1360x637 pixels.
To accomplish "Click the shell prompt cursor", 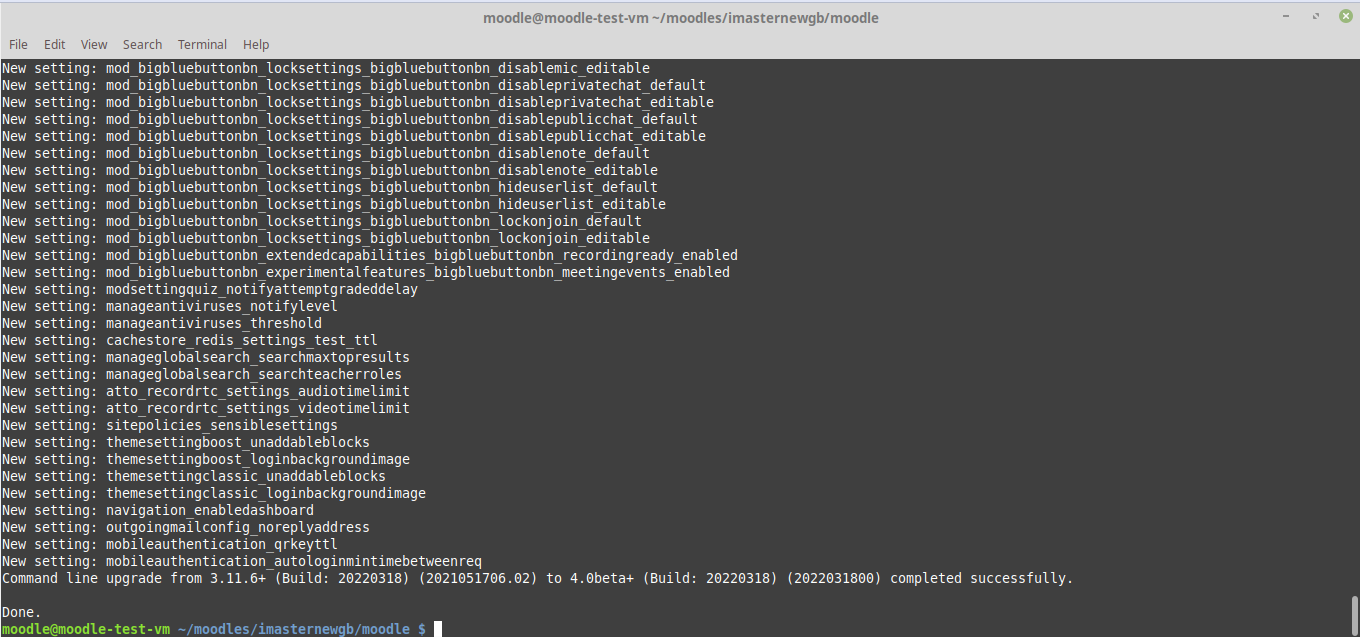I will [x=438, y=629].
